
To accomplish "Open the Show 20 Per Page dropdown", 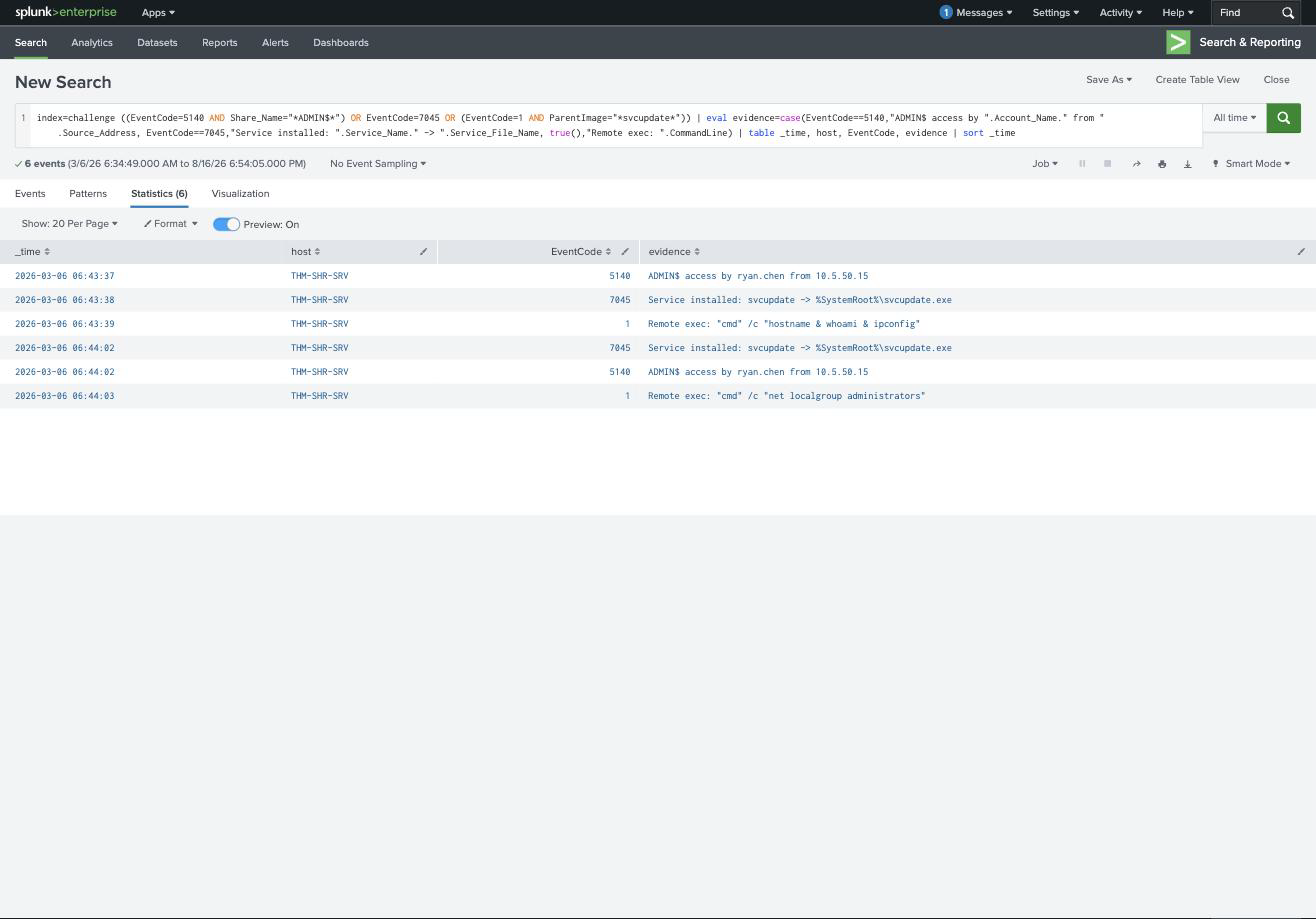I will click(x=69, y=224).
